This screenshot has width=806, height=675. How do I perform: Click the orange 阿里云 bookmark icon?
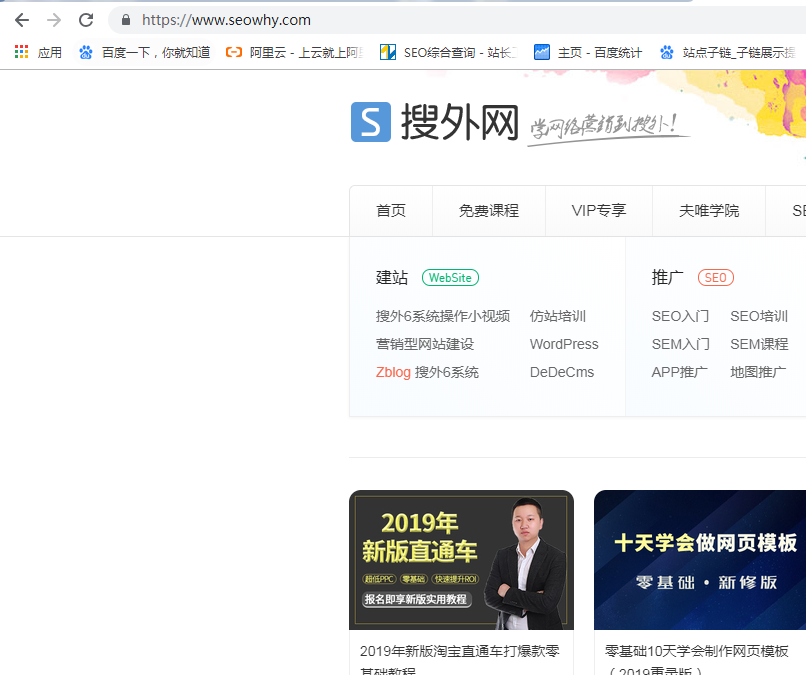234,52
